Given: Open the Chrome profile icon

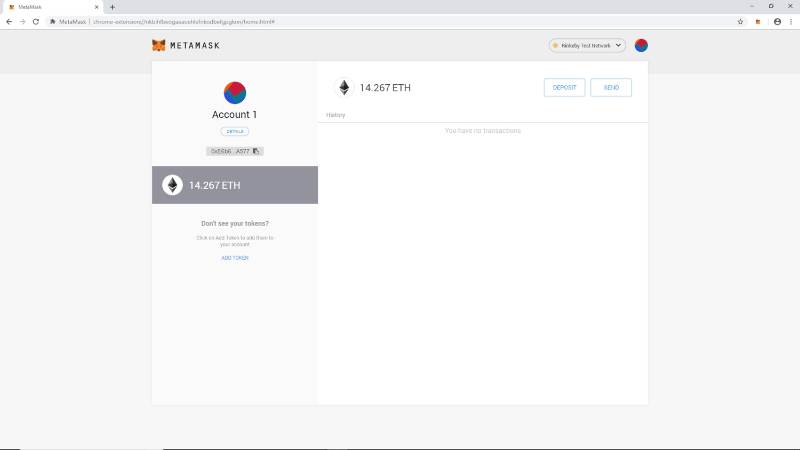Looking at the screenshot, I should pos(777,22).
